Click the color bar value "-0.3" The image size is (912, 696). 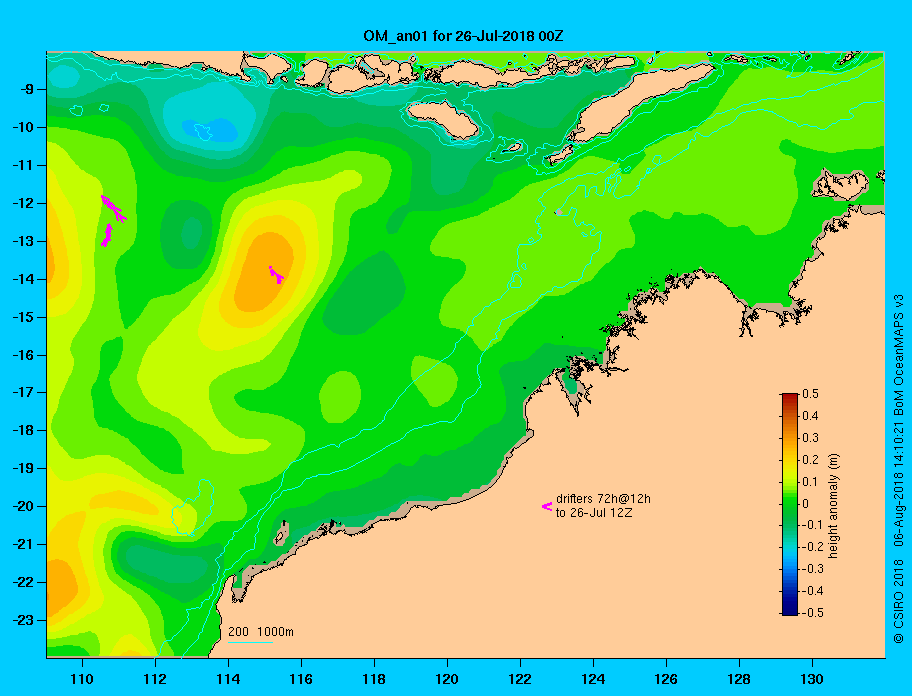[x=812, y=569]
